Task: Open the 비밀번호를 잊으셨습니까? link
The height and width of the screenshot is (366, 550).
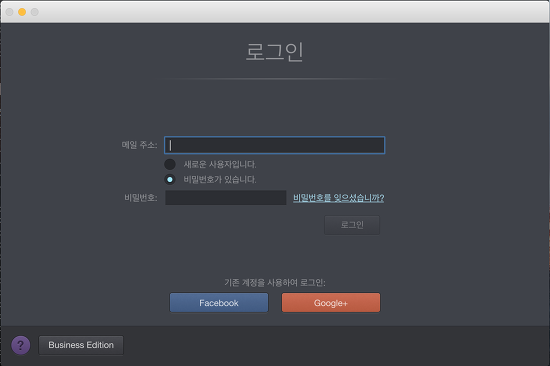Action: (338, 198)
